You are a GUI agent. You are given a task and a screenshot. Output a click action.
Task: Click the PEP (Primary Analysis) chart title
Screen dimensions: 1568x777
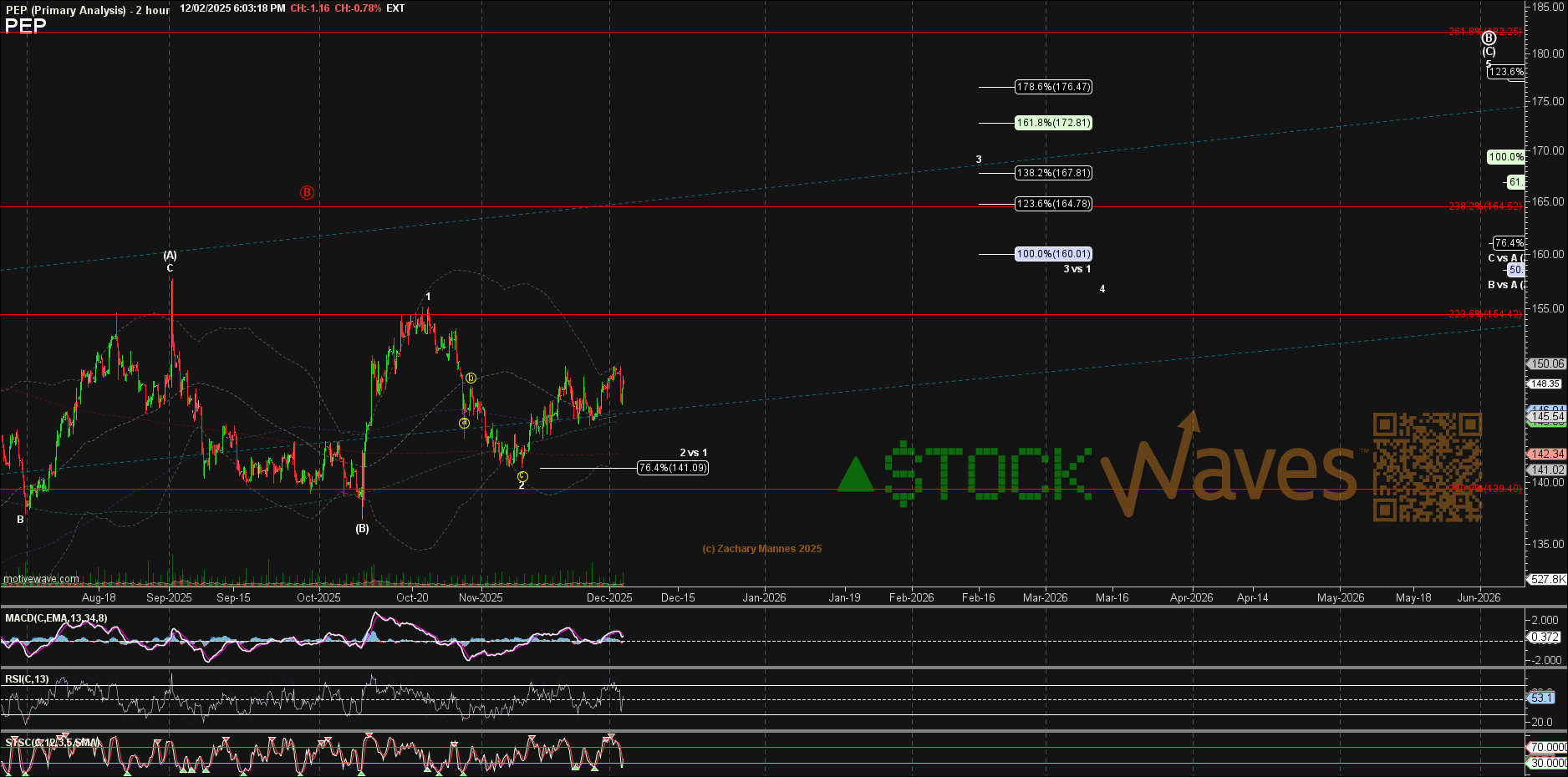(x=65, y=10)
